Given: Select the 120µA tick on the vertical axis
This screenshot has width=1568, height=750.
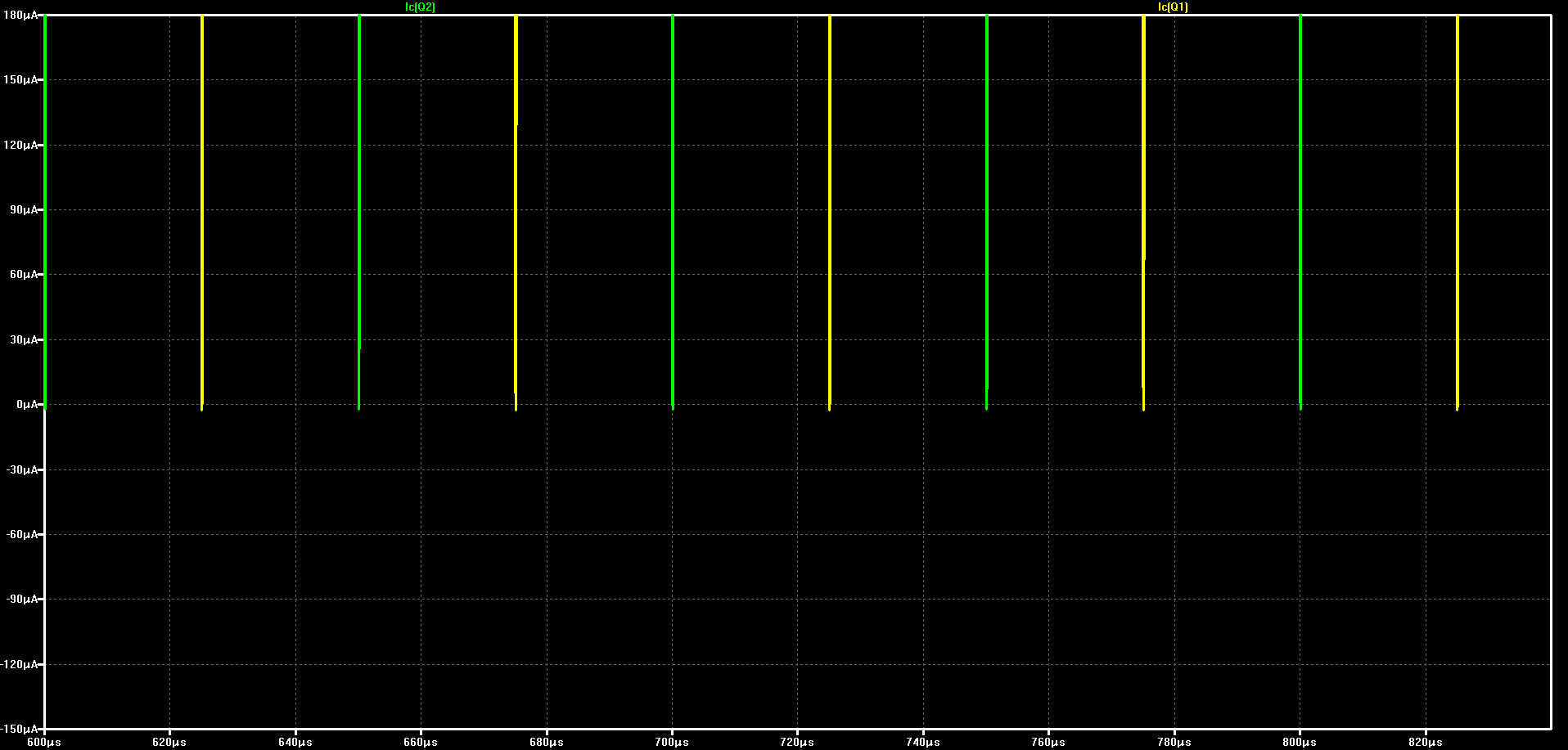Looking at the screenshot, I should click(20, 145).
